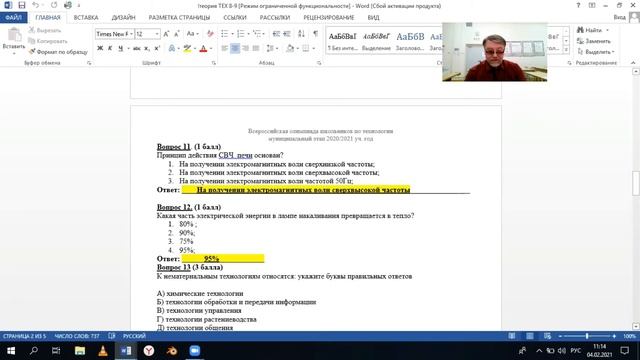
Task: Apply yellow text highlight color
Action: coord(187,48)
